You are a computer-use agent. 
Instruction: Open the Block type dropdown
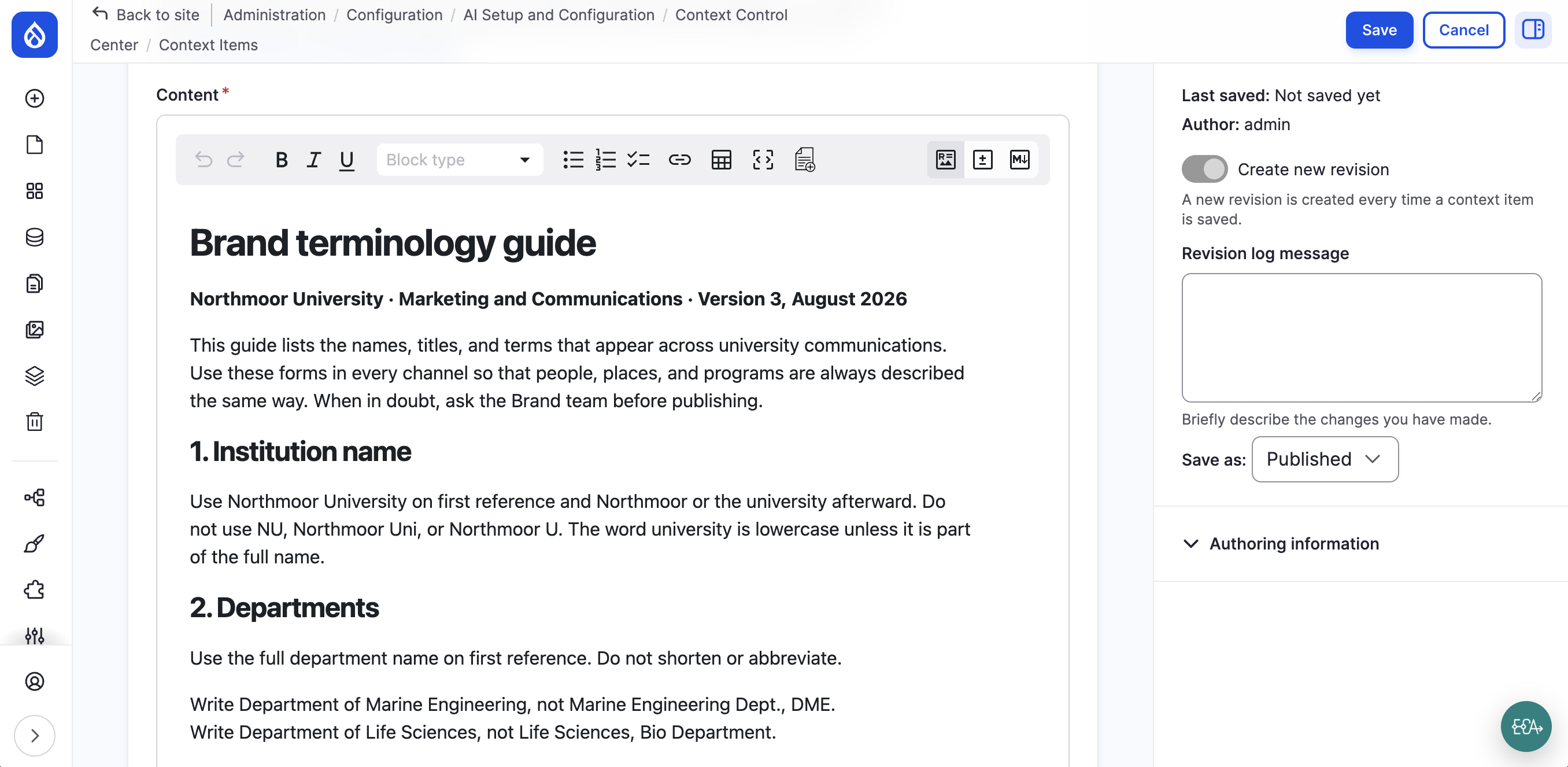(x=460, y=160)
